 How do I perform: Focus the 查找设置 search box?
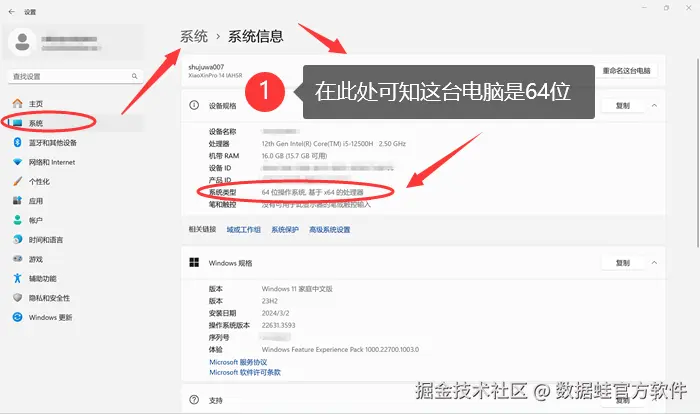[x=75, y=76]
